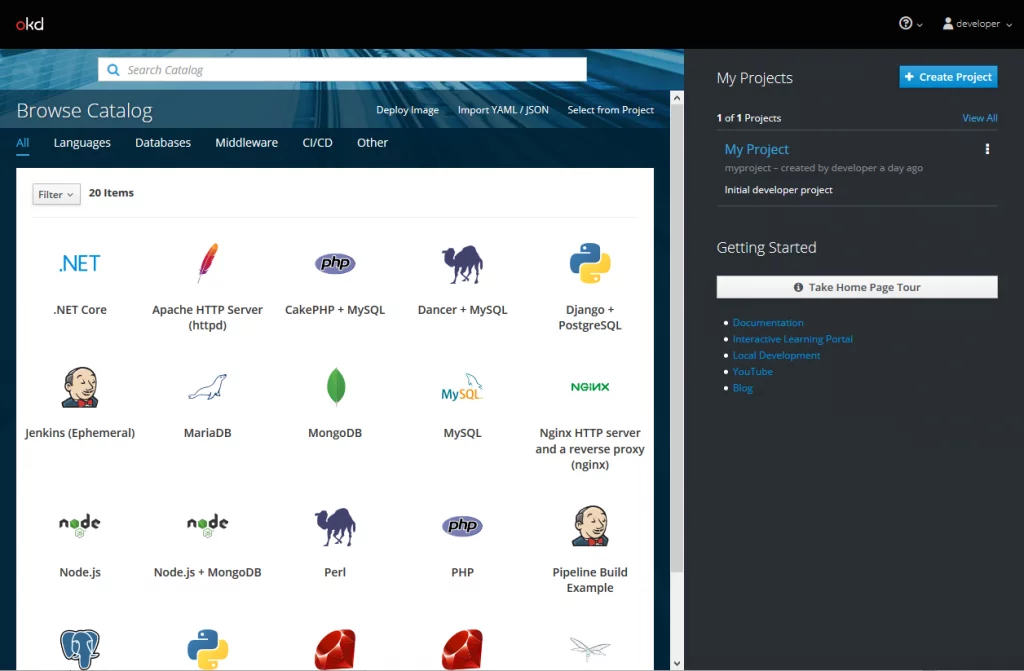Image resolution: width=1024 pixels, height=671 pixels.
Task: Expand the Filter dropdown
Action: click(x=56, y=194)
